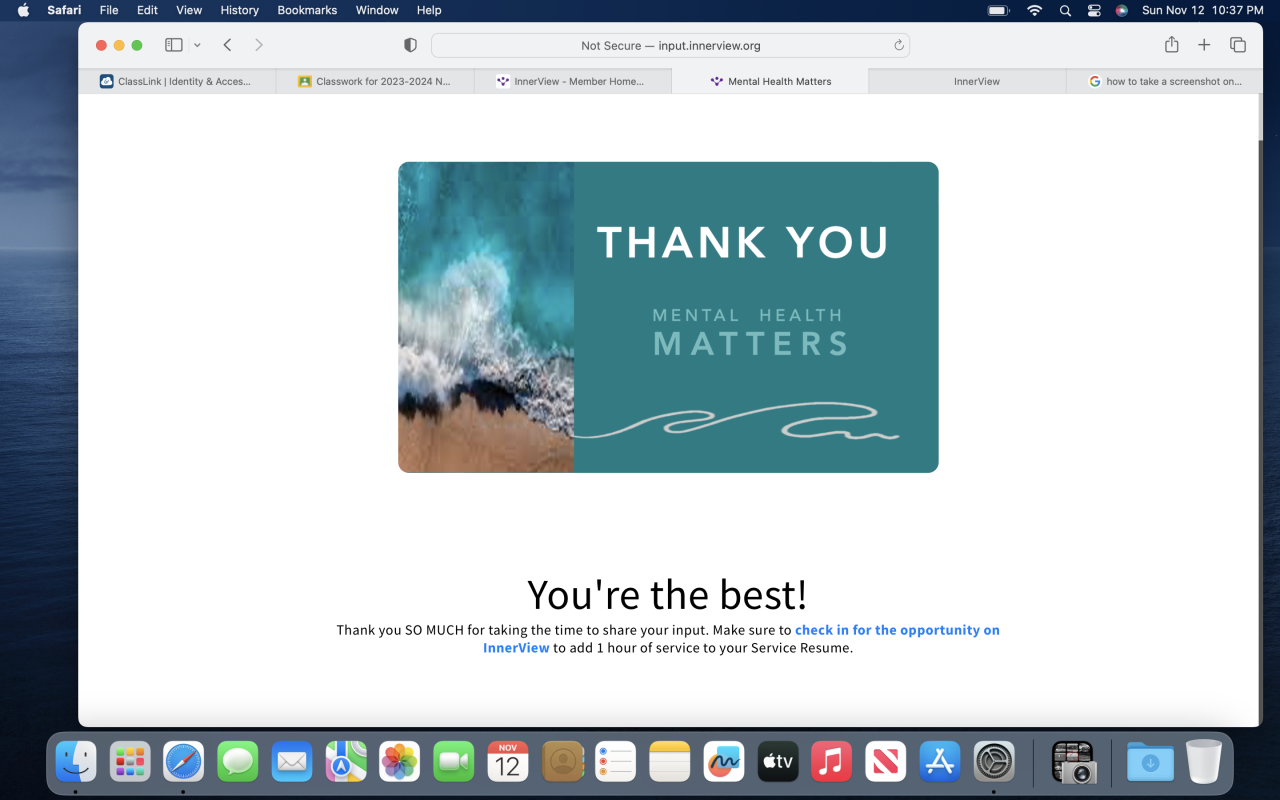Open Reminders from the Dock
The width and height of the screenshot is (1280, 800).
point(616,762)
